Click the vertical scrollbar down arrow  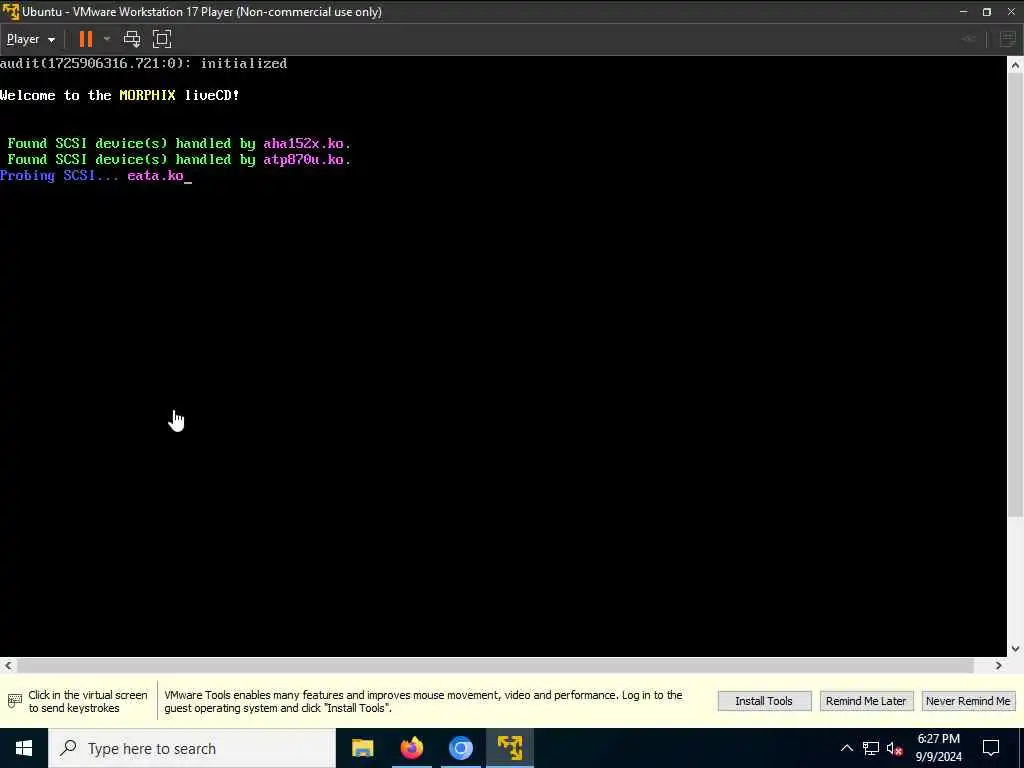1015,648
